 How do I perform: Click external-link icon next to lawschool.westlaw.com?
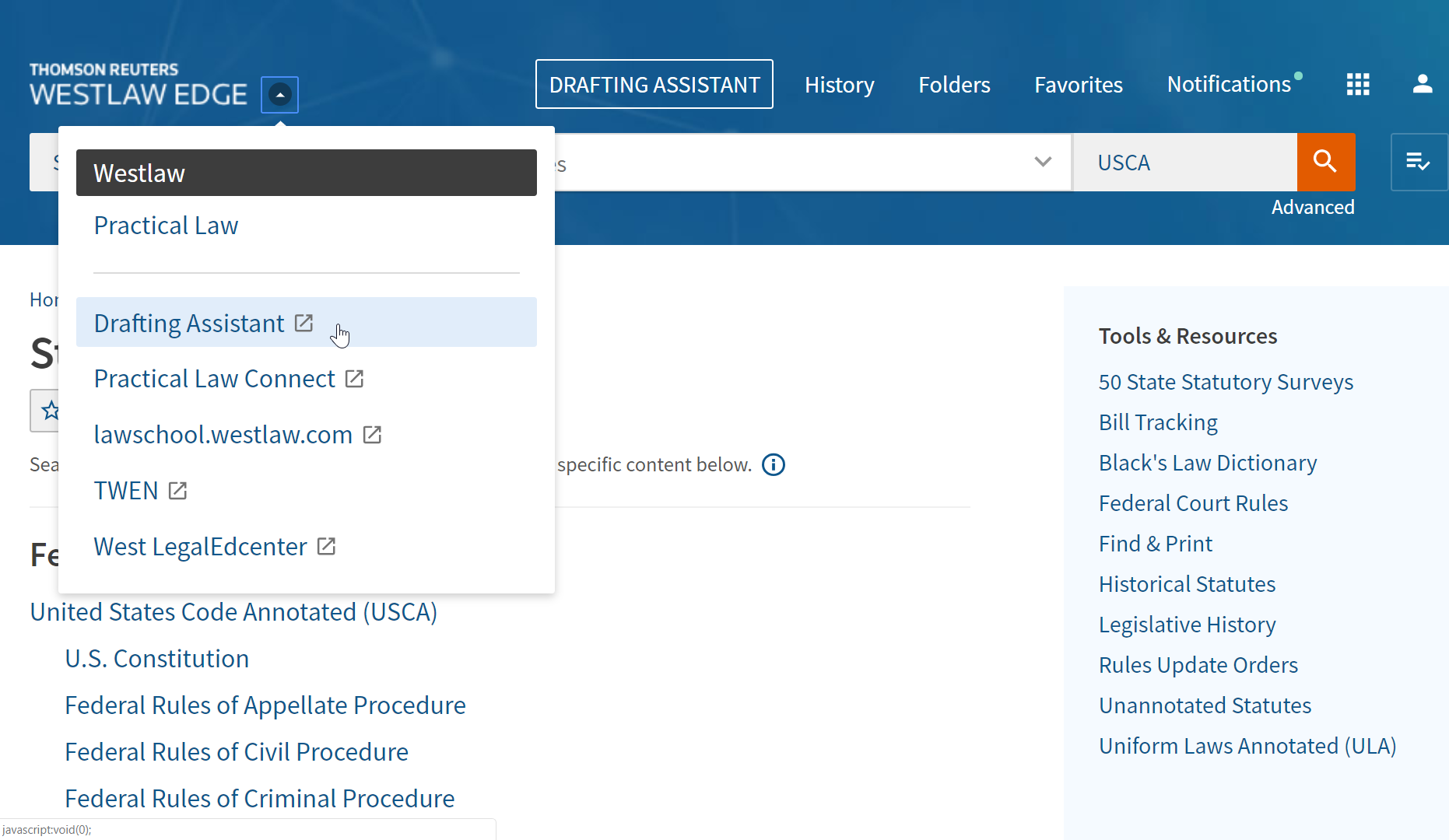click(373, 435)
